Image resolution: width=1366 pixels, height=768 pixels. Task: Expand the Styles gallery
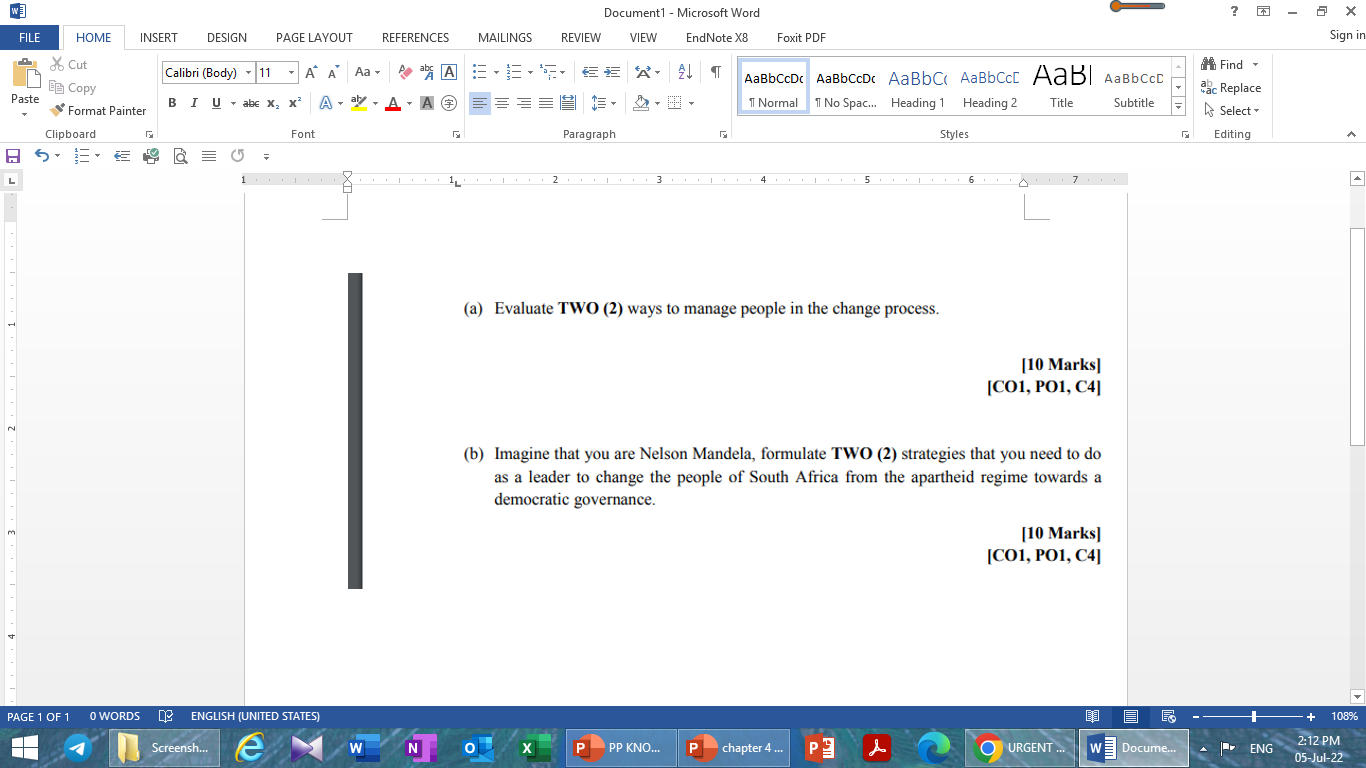pyautogui.click(x=1178, y=106)
